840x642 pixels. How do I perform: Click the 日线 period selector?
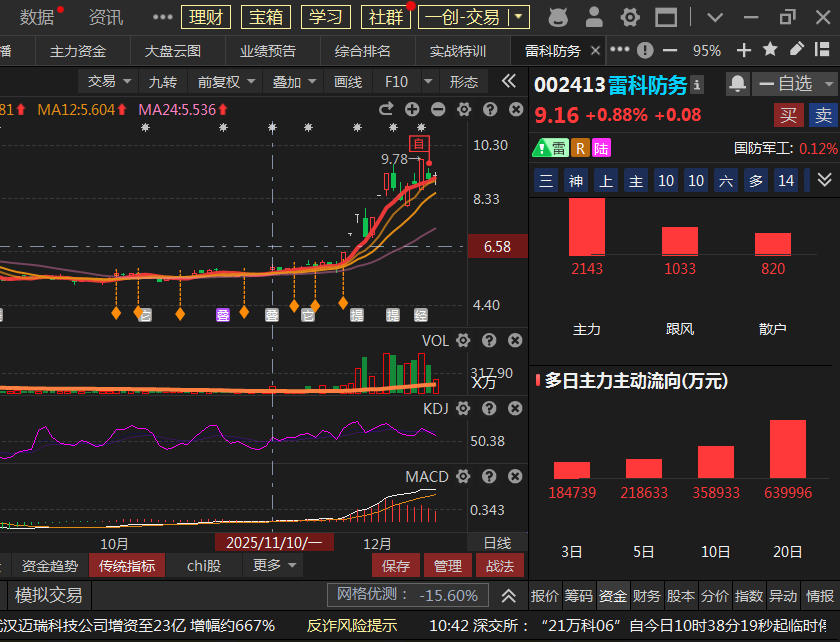(497, 543)
